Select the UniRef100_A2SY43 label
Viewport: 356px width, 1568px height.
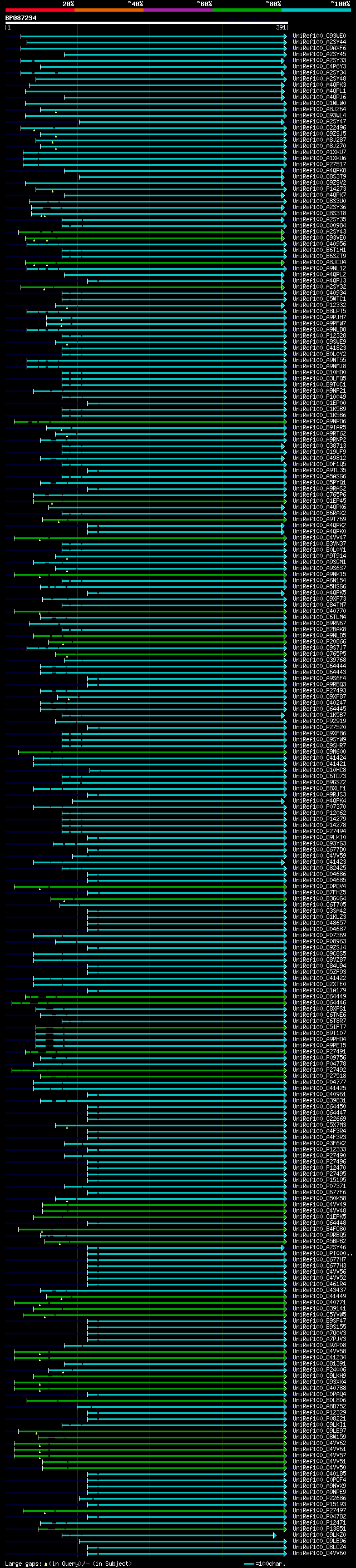[319, 232]
